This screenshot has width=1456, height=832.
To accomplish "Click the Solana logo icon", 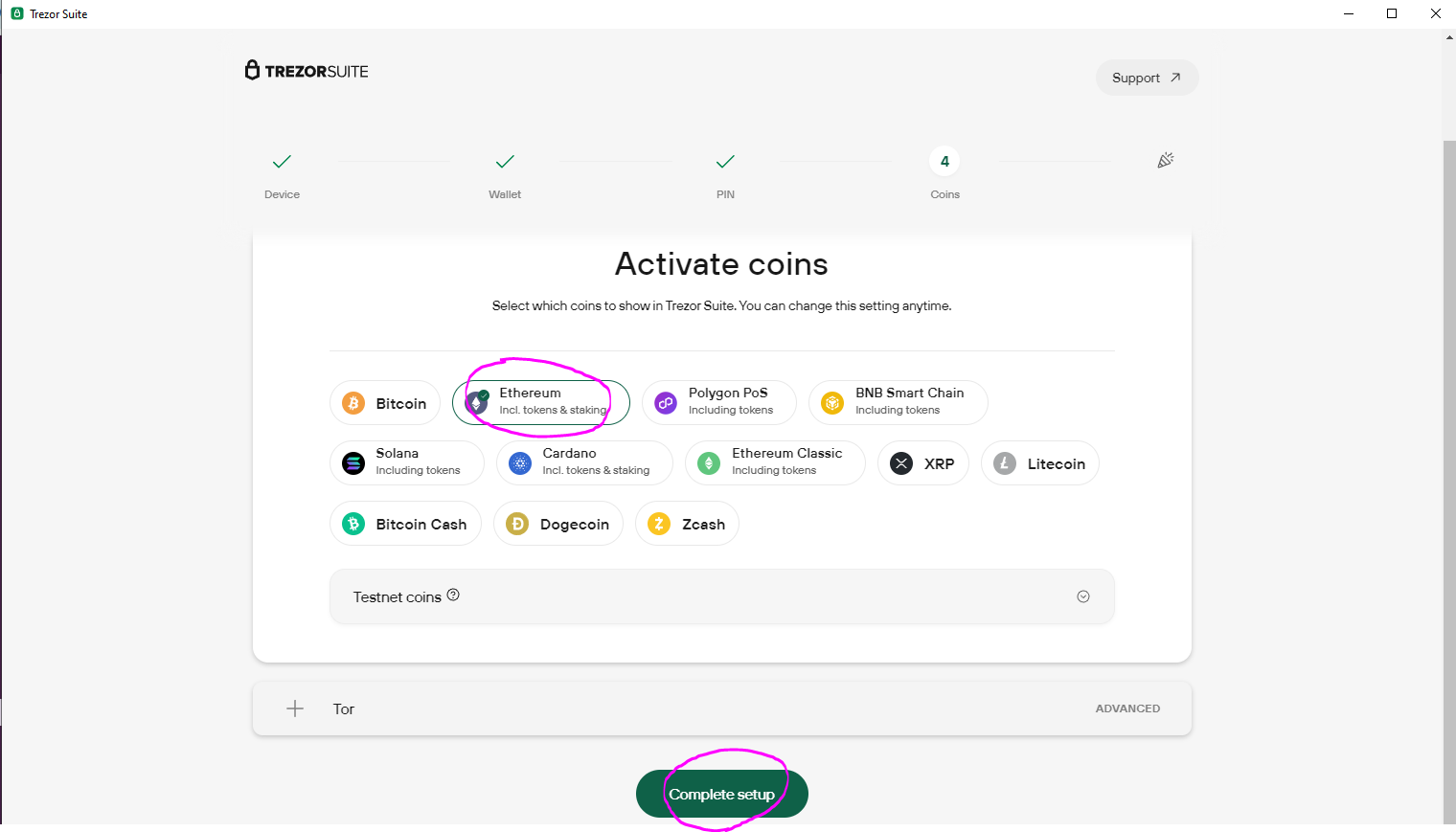I will [353, 463].
